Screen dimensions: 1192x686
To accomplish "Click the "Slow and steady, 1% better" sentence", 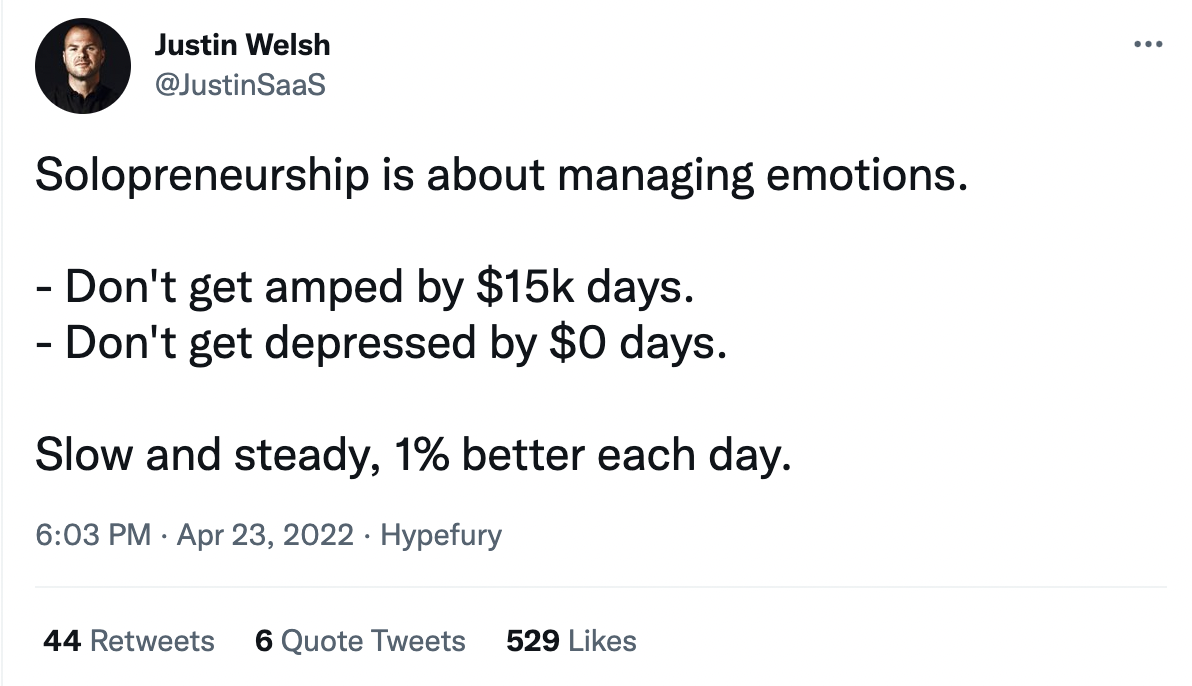I will tap(413, 455).
